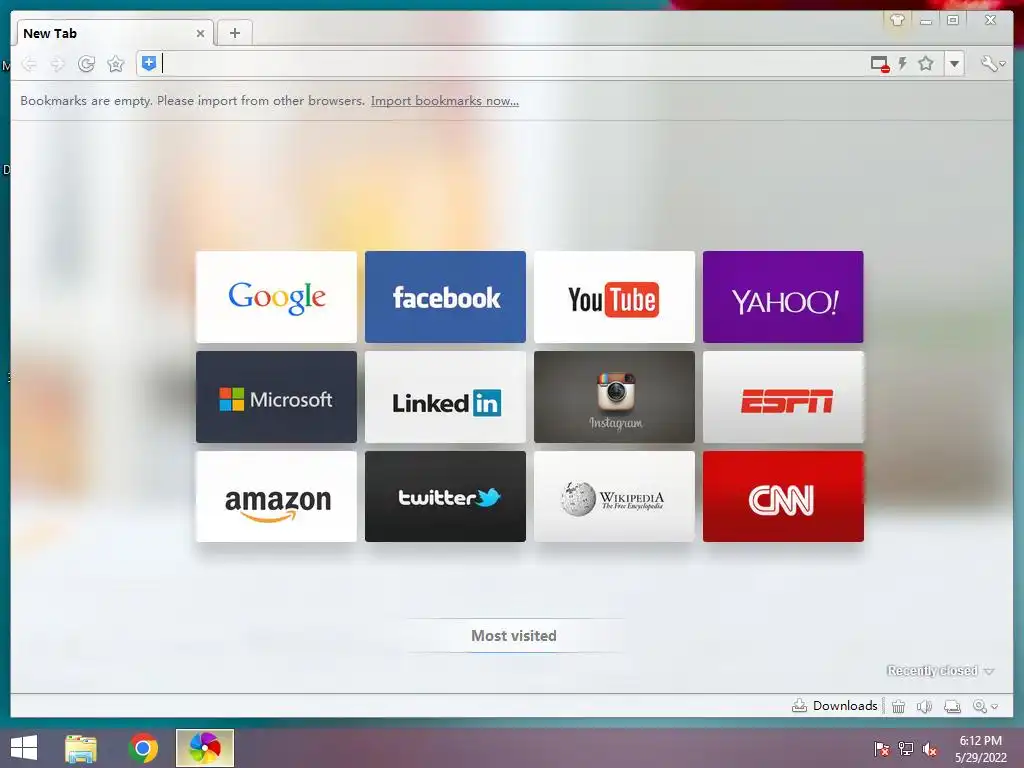1024x768 pixels.
Task: Bookmark page with star inside address bar
Action: pyautogui.click(x=926, y=63)
